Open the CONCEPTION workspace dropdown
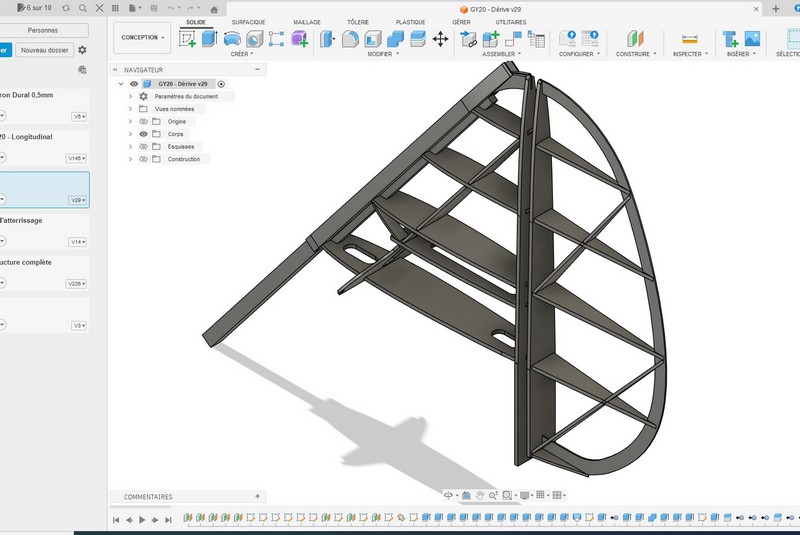The image size is (800, 535). [141, 37]
